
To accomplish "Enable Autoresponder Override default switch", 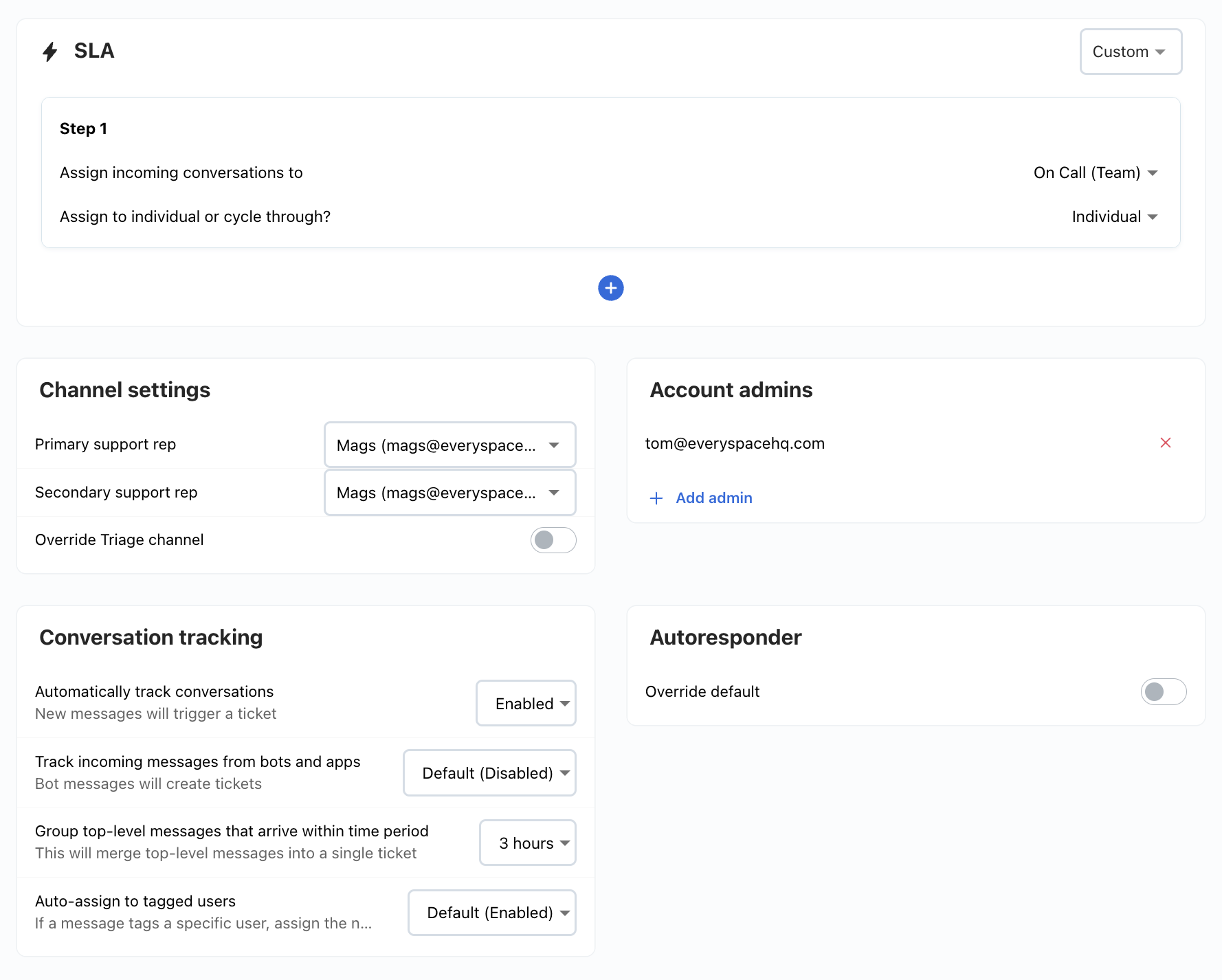I will (x=1163, y=691).
